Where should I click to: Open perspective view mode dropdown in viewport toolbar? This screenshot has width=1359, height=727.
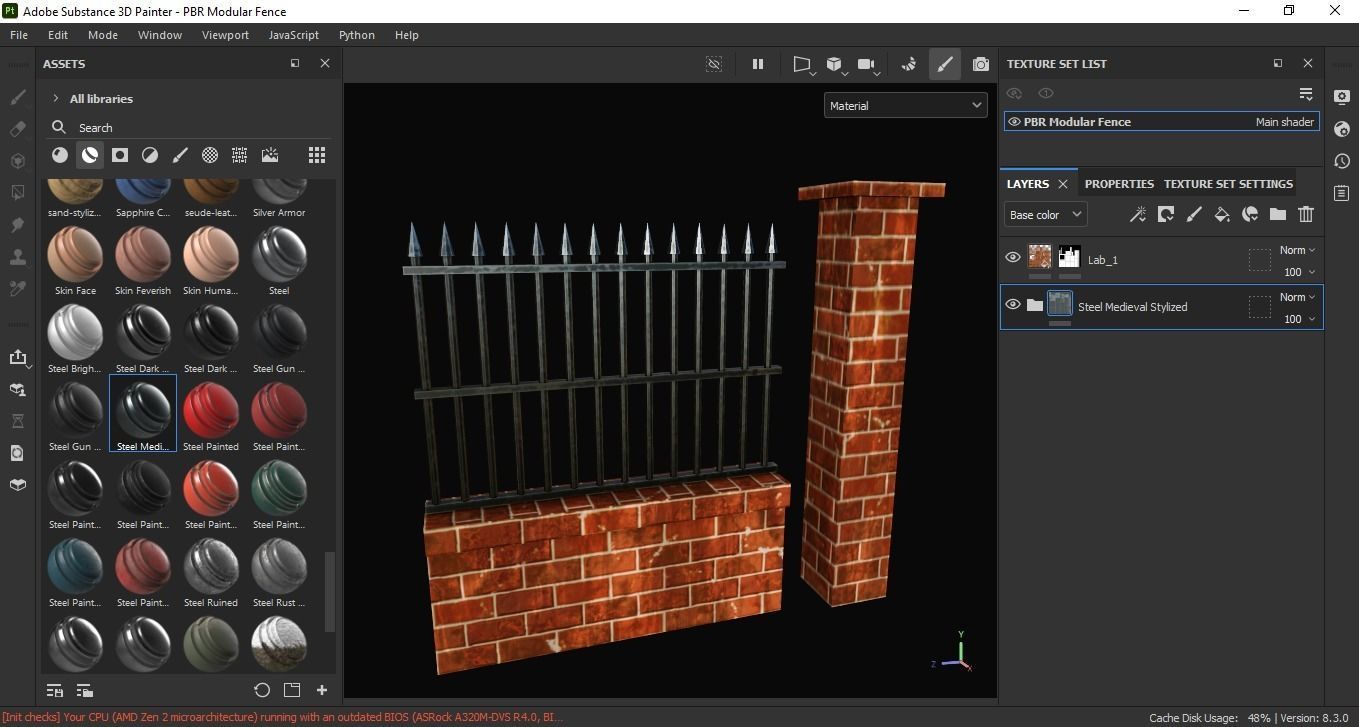pyautogui.click(x=802, y=65)
